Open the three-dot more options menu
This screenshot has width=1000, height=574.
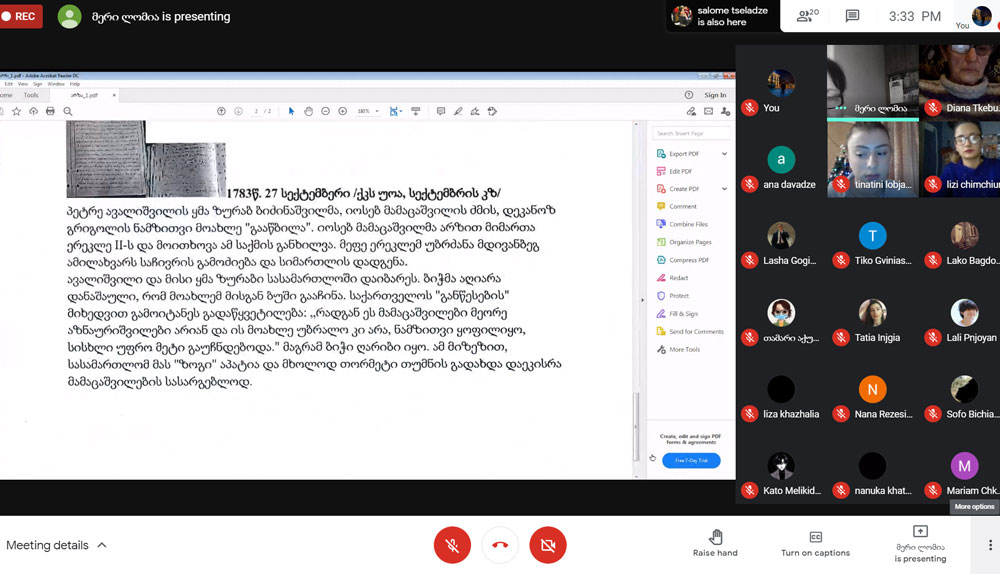pyautogui.click(x=990, y=545)
